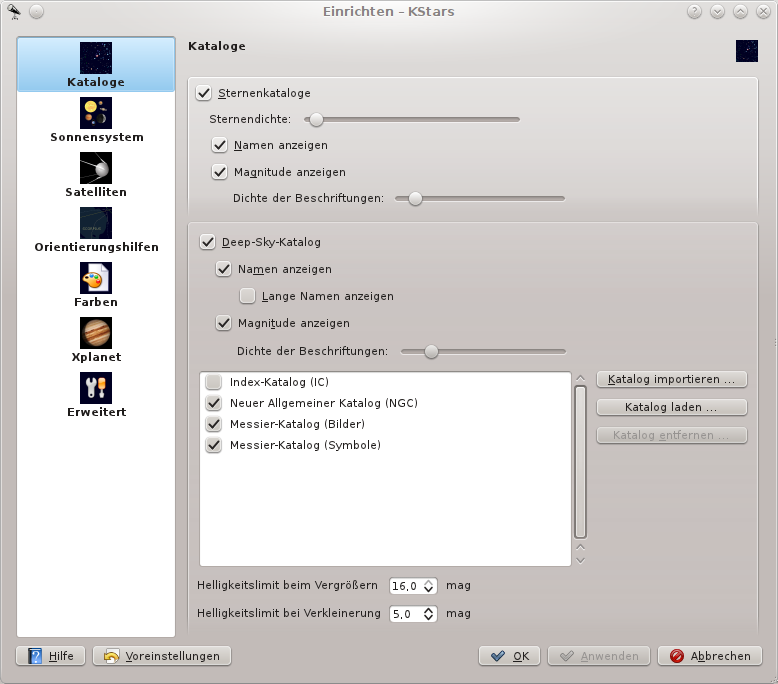This screenshot has height=684, width=778.
Task: Decrease Helligkeitslimit bei Verkleinerung value
Action: point(429,617)
